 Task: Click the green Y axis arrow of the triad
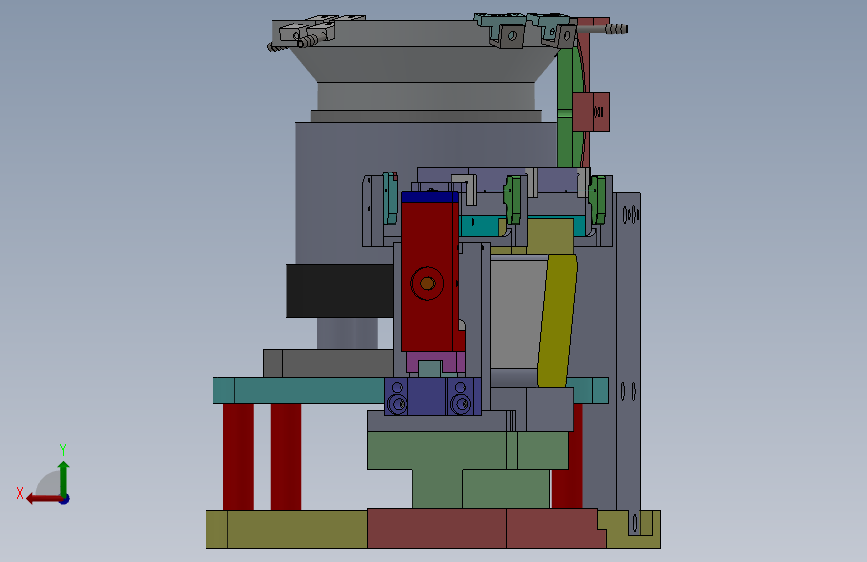64,477
